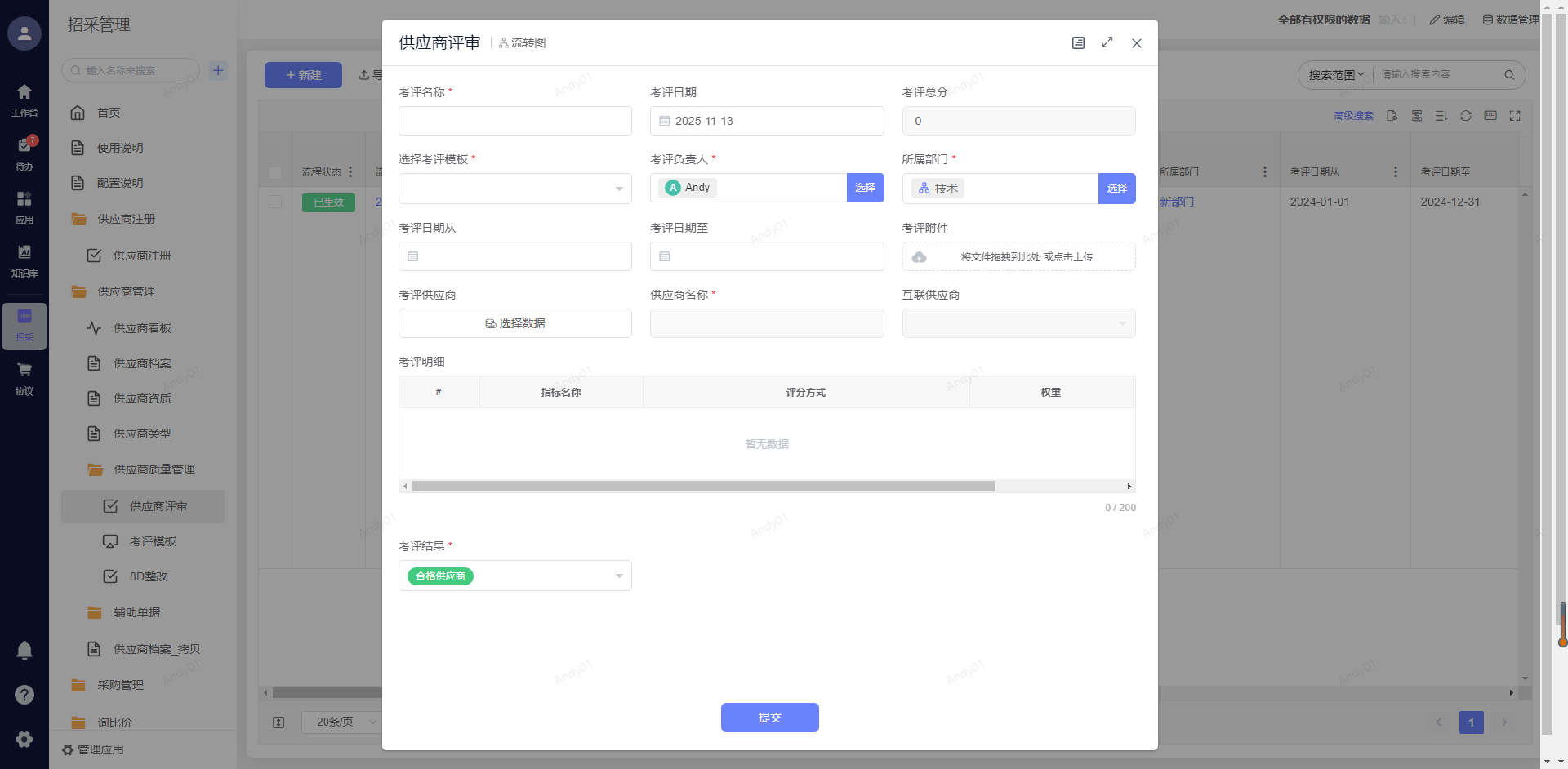Open the settings gear in left rail
Screen dimensions: 1568x769
24,739
